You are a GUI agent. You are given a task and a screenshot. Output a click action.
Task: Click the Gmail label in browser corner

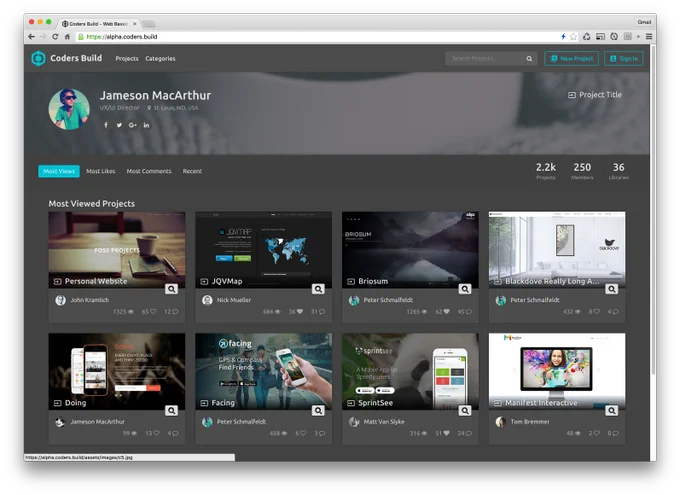(x=644, y=22)
